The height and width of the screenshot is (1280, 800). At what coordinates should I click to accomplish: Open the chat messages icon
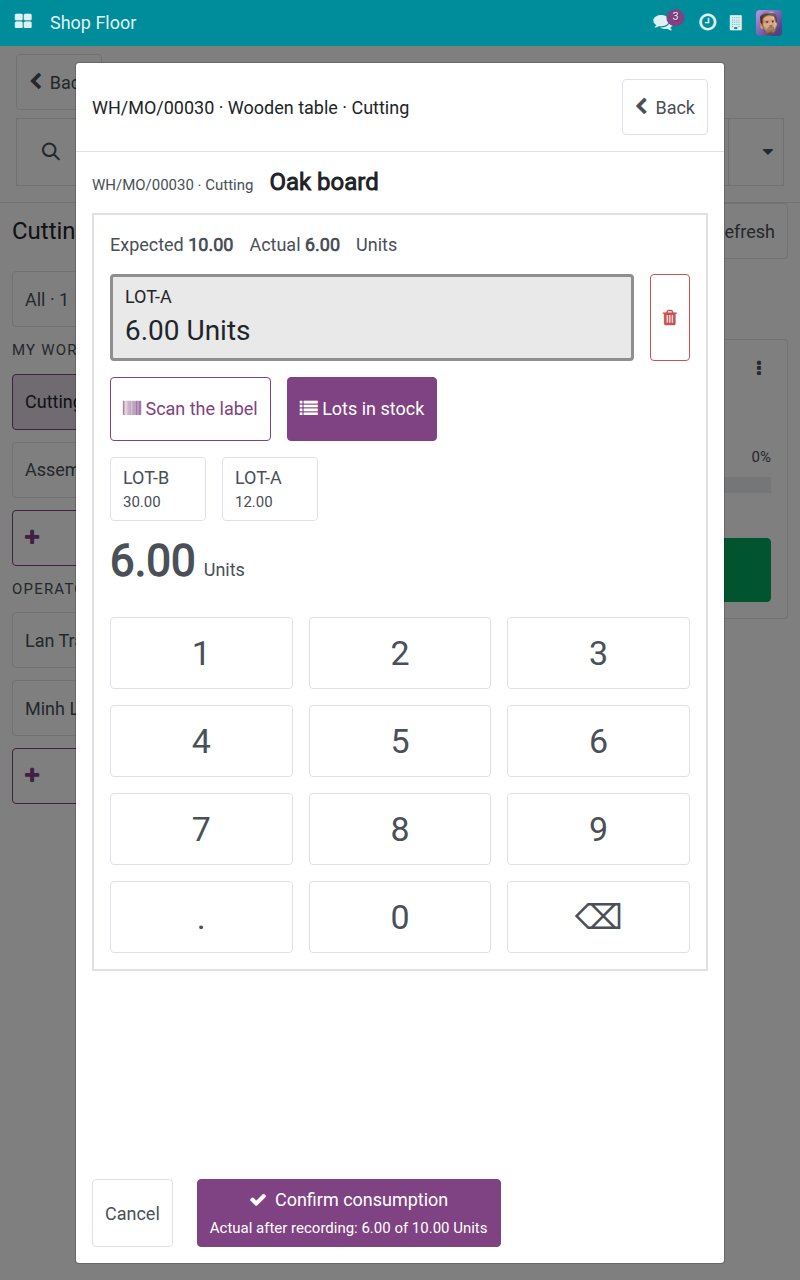665,22
